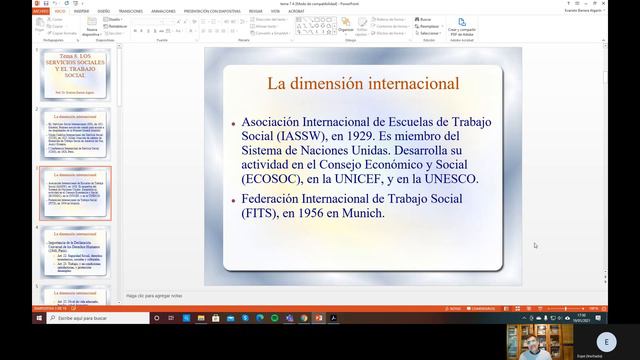Click the taskbar search box 'Escribe aquí para buscar'
This screenshot has width=640, height=360.
tap(98, 318)
